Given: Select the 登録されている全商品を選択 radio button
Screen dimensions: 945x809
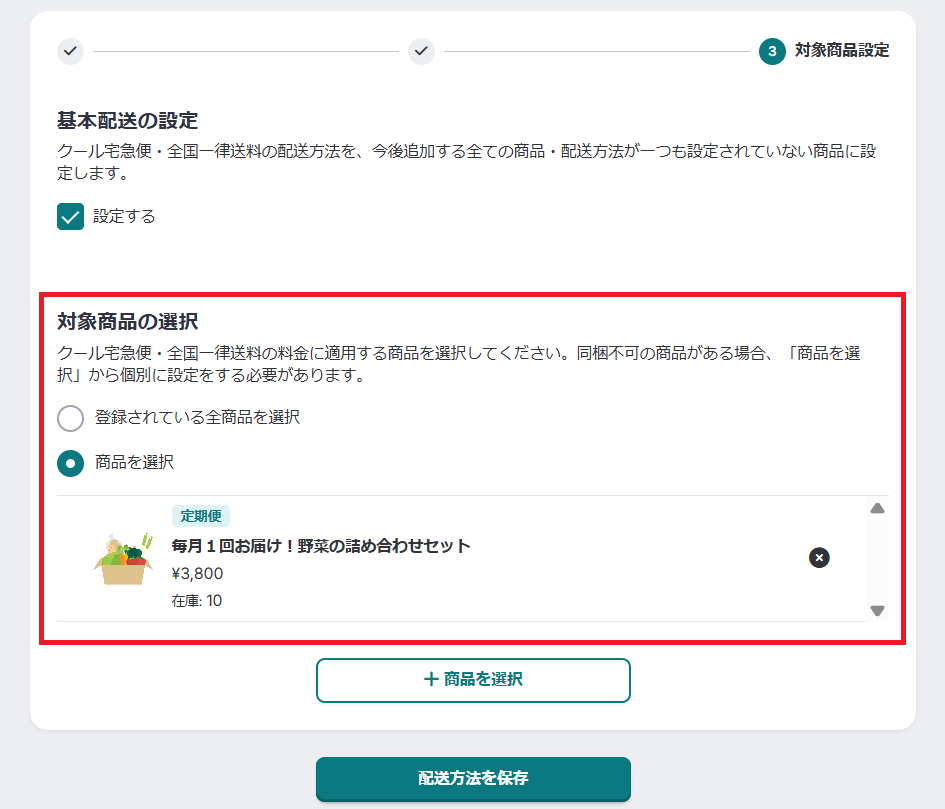Looking at the screenshot, I should tap(71, 418).
